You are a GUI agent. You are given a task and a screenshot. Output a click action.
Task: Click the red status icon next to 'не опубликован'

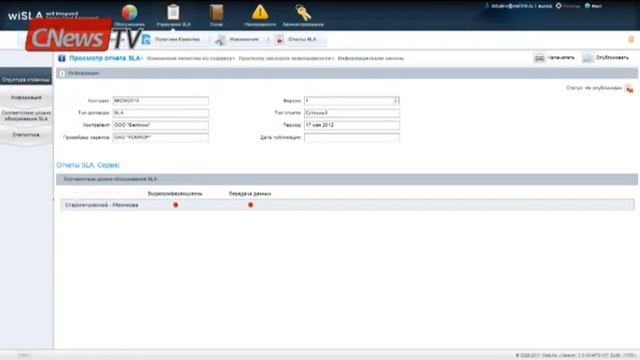click(629, 88)
